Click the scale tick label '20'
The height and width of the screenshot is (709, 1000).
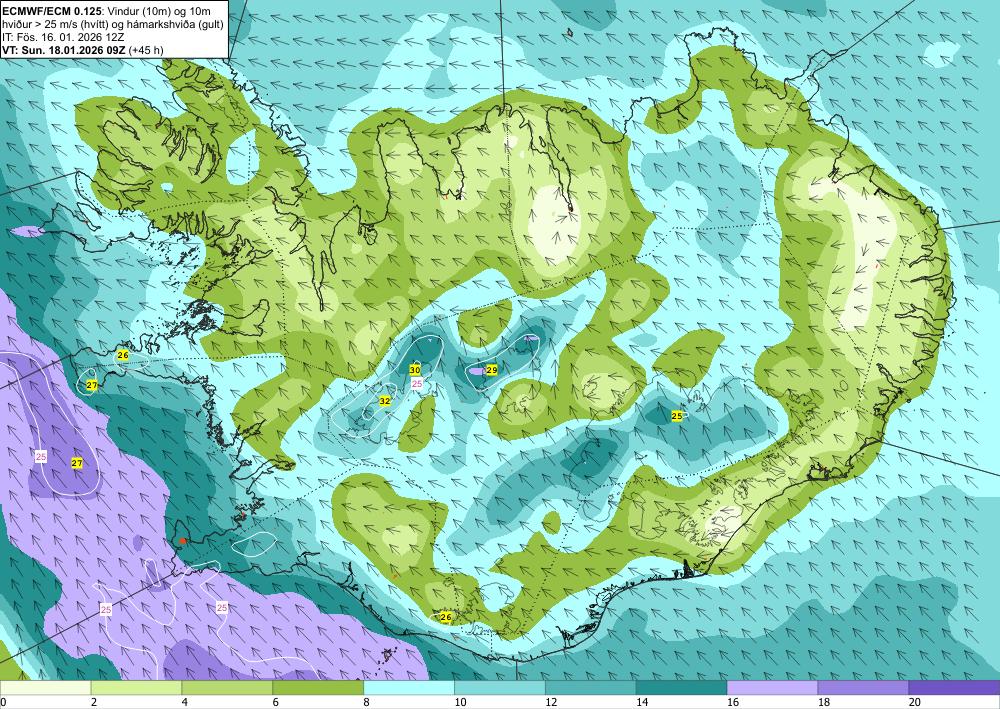[915, 703]
